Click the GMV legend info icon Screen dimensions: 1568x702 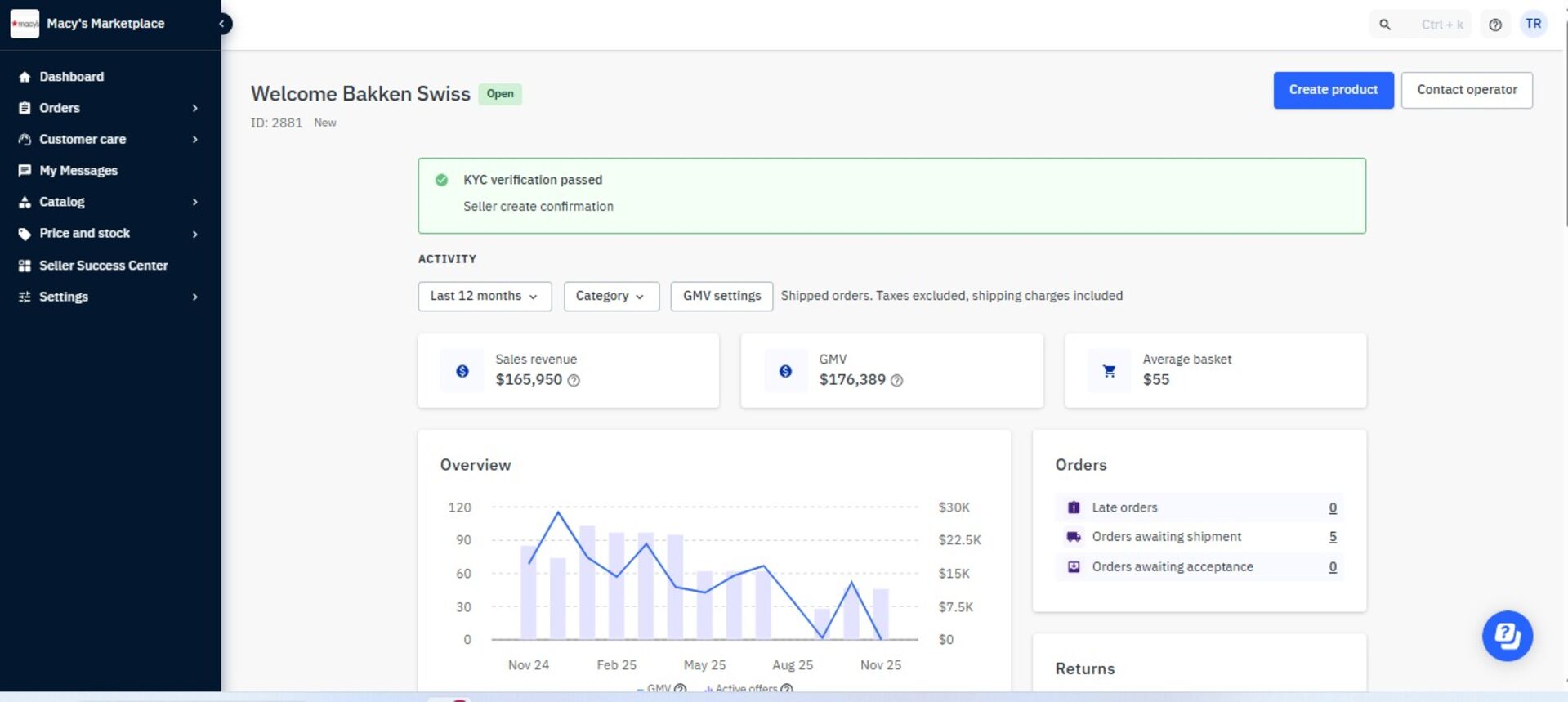click(x=680, y=689)
